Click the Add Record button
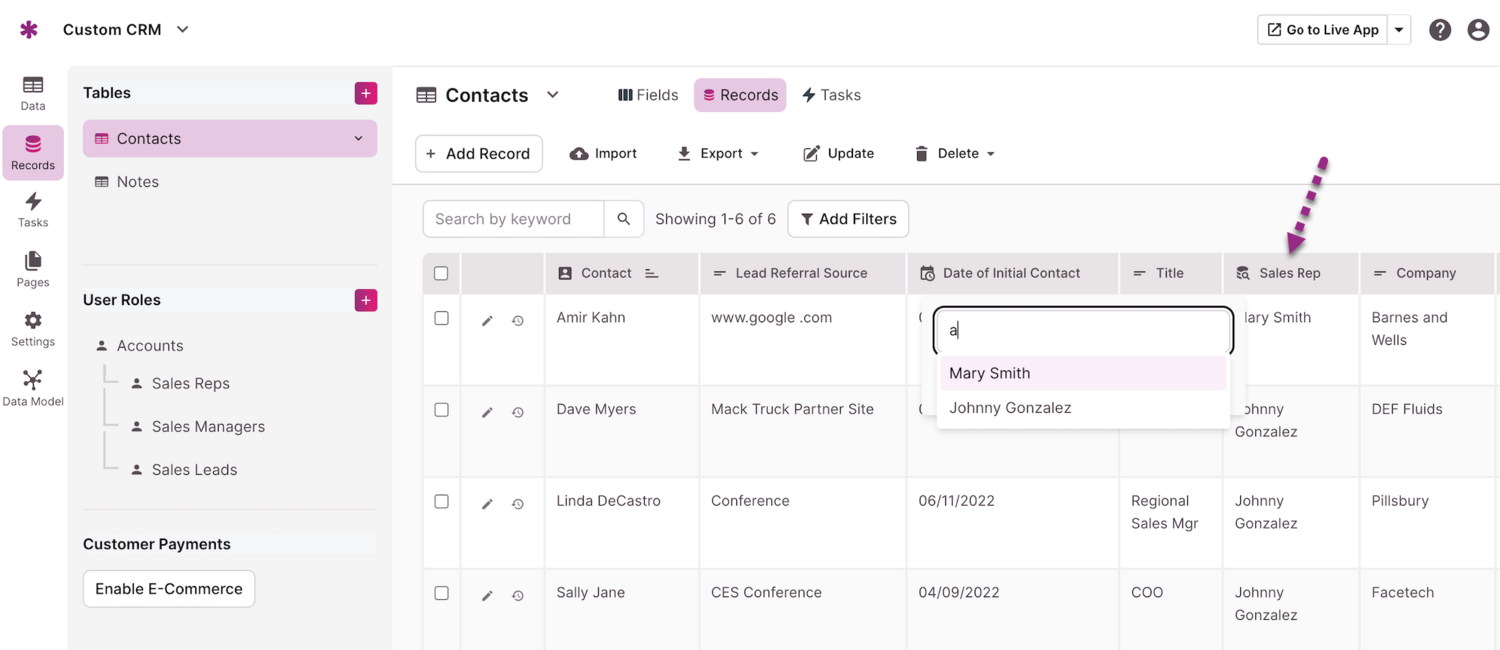Viewport: 1500px width, 650px height. [478, 154]
